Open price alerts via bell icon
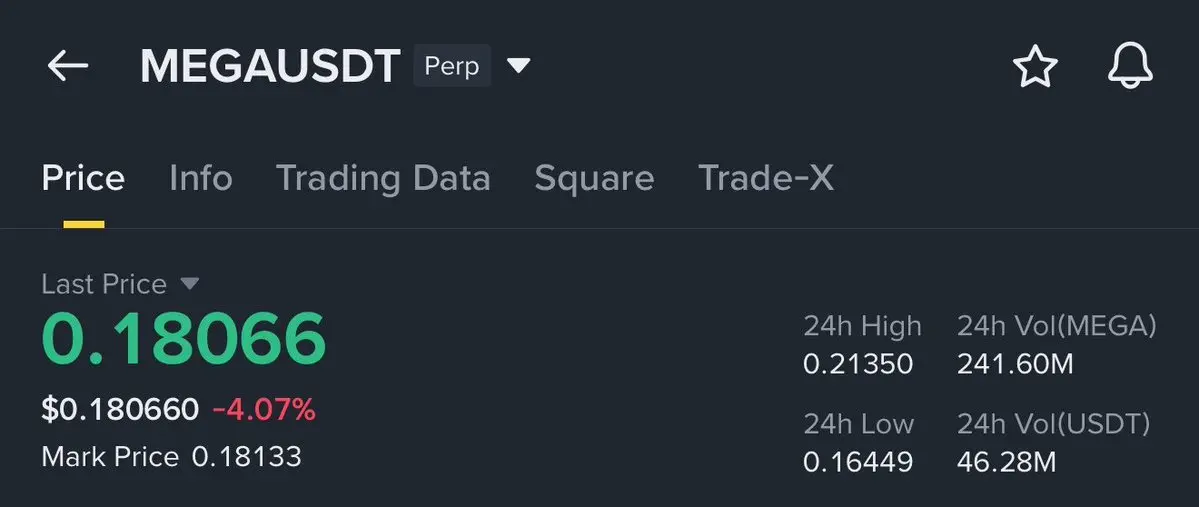1199x507 pixels. tap(1130, 66)
